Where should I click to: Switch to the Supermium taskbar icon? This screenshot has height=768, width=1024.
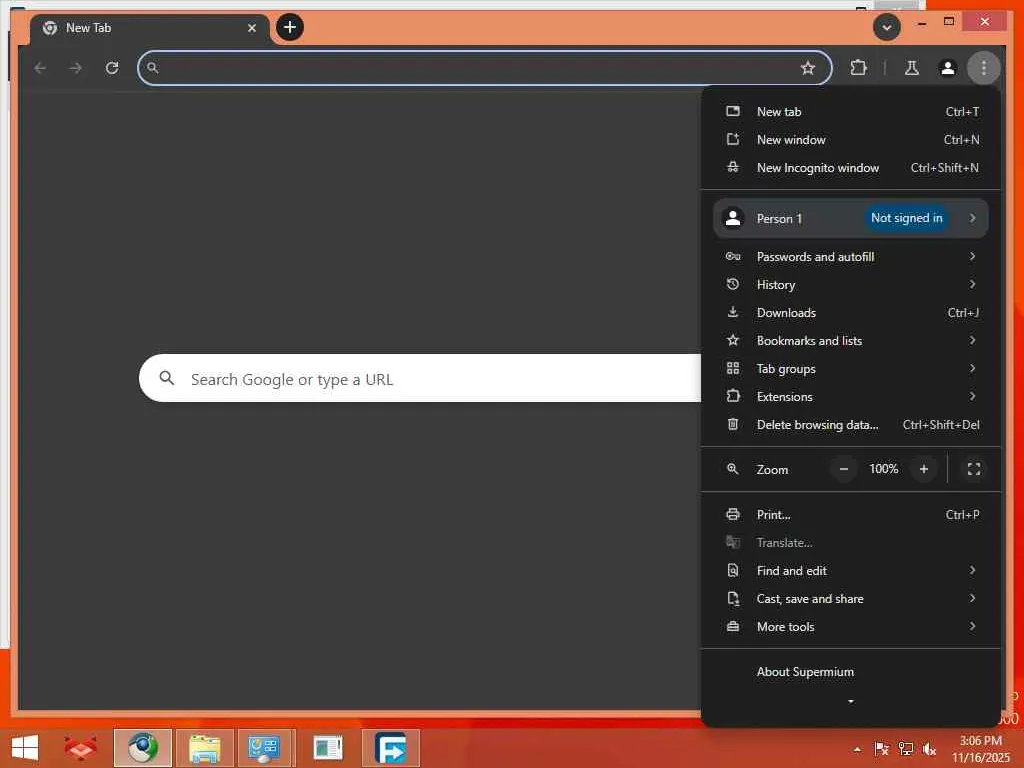[x=142, y=748]
